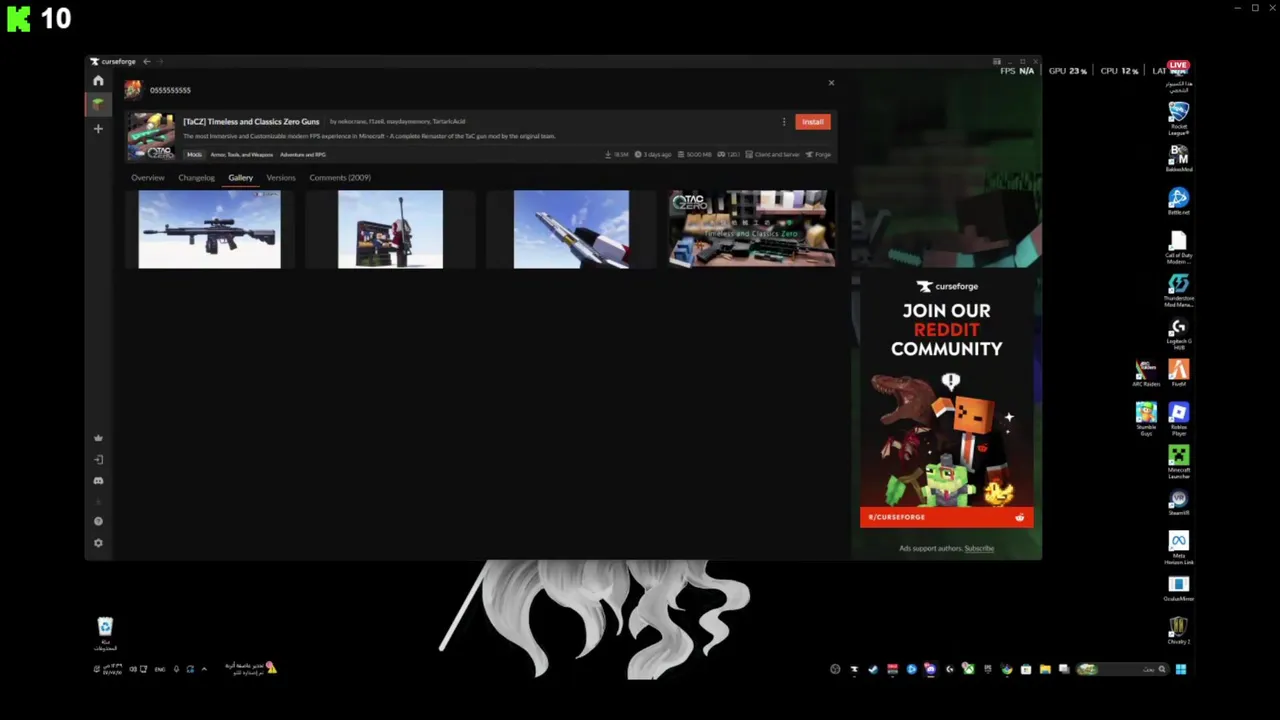This screenshot has height=720, width=1280.
Task: Open the Minecraft game icon in sidebar
Action: click(98, 103)
